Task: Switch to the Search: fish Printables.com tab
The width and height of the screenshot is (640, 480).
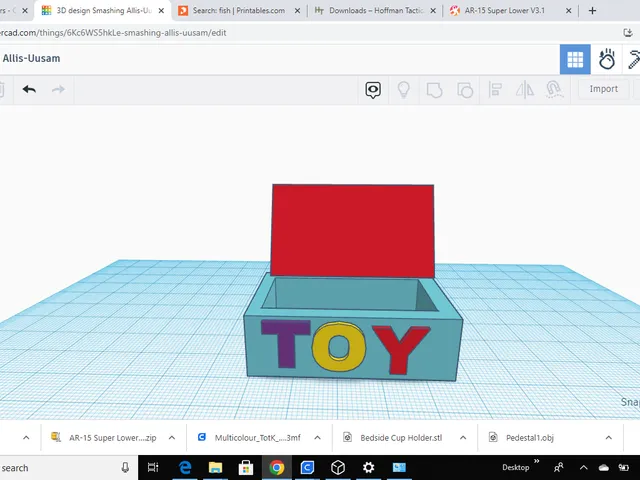Action: (239, 11)
